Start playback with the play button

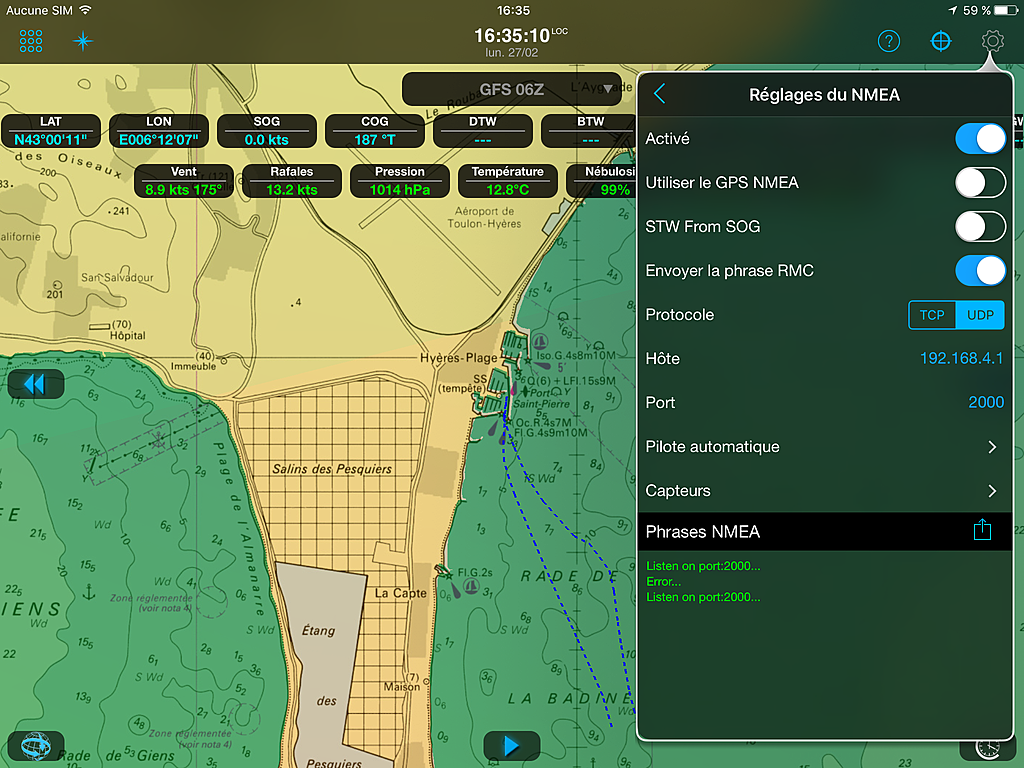coord(511,745)
